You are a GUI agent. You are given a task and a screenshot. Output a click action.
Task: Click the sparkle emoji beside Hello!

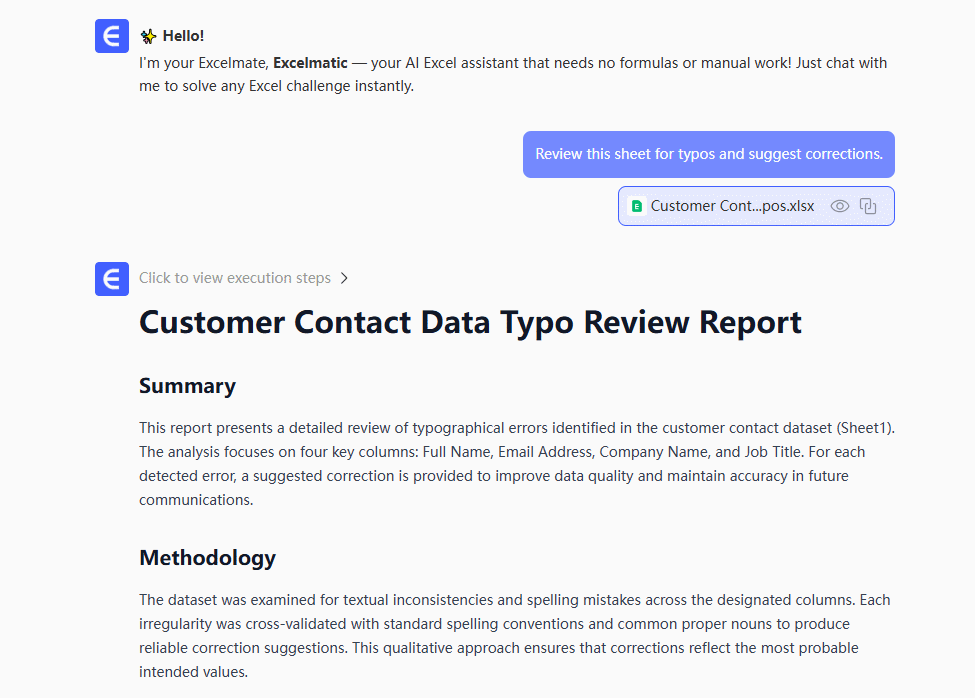coord(148,36)
